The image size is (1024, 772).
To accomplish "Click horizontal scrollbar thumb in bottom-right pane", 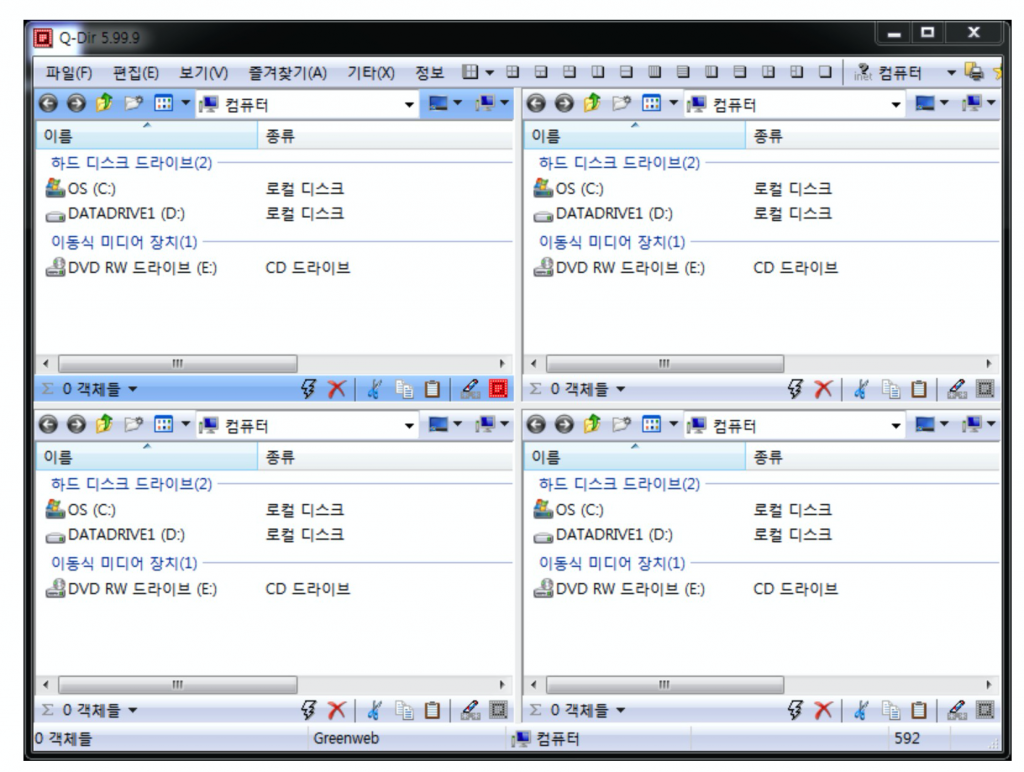I will (x=665, y=684).
